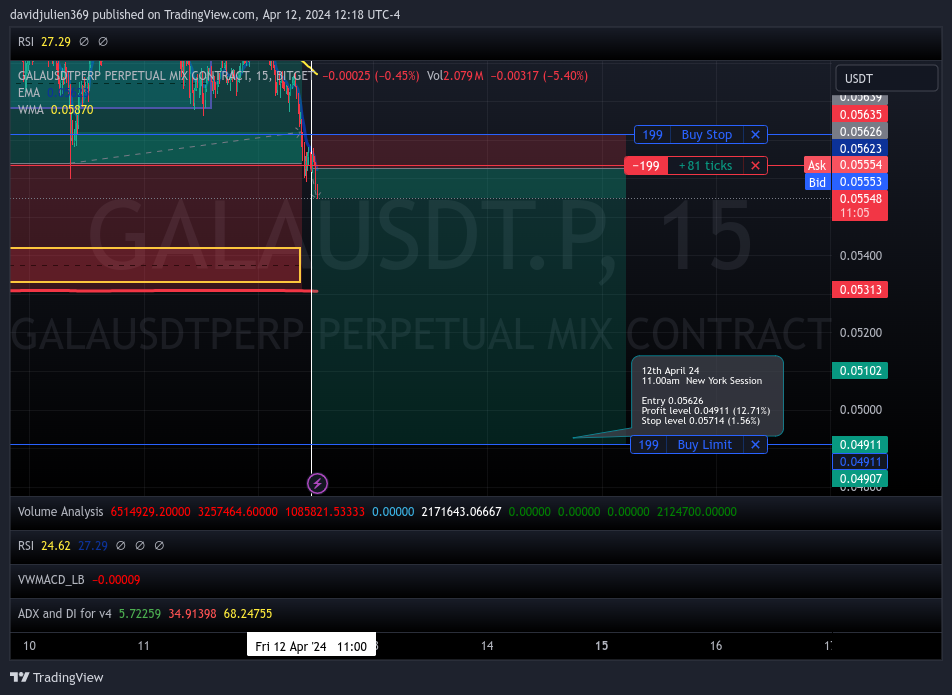
Task: Click the first ∅ symbol after top RSI 27.29
Action: pos(84,42)
